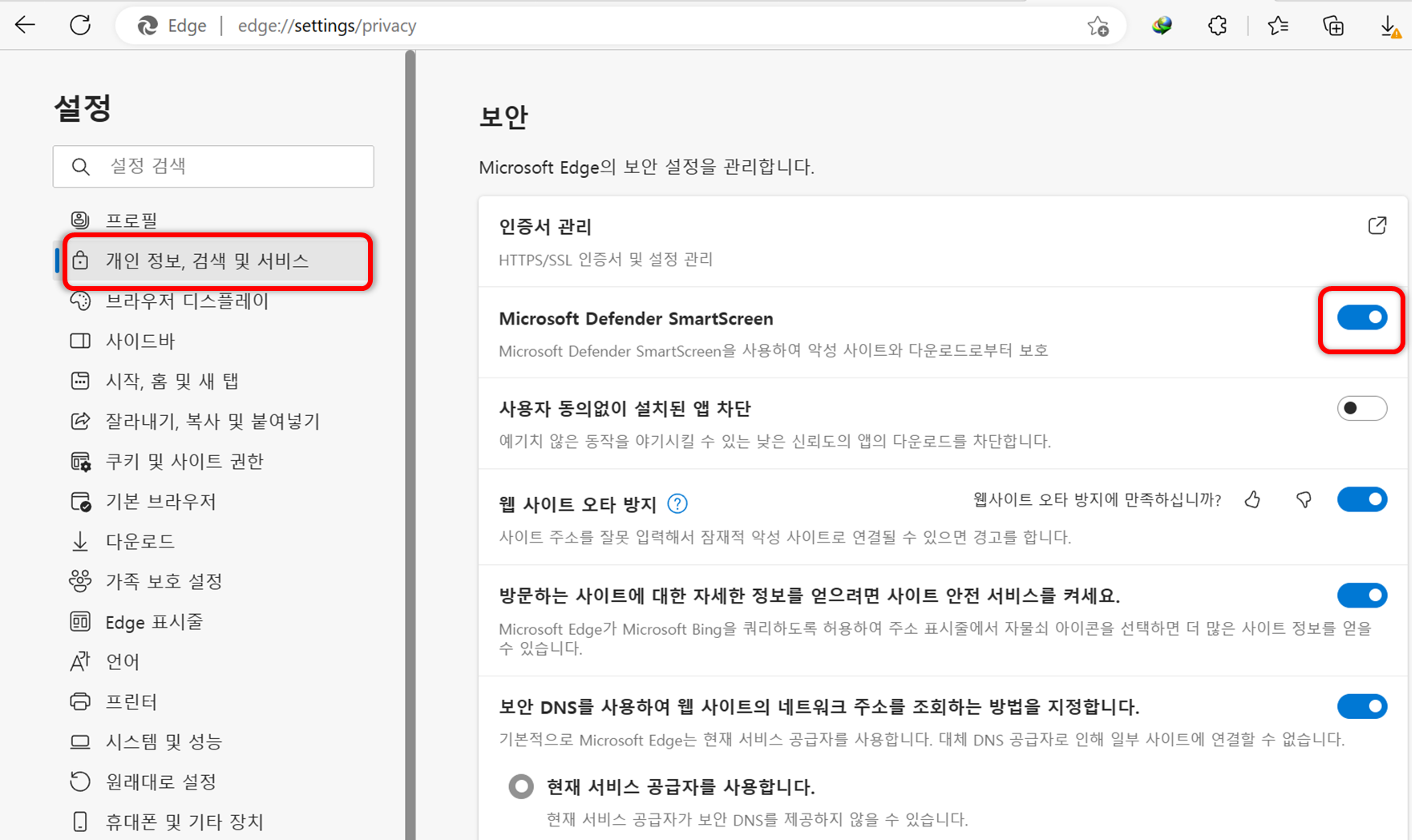Click the Edge logo in address bar
Viewport: 1415px width, 840px height.
click(x=148, y=26)
